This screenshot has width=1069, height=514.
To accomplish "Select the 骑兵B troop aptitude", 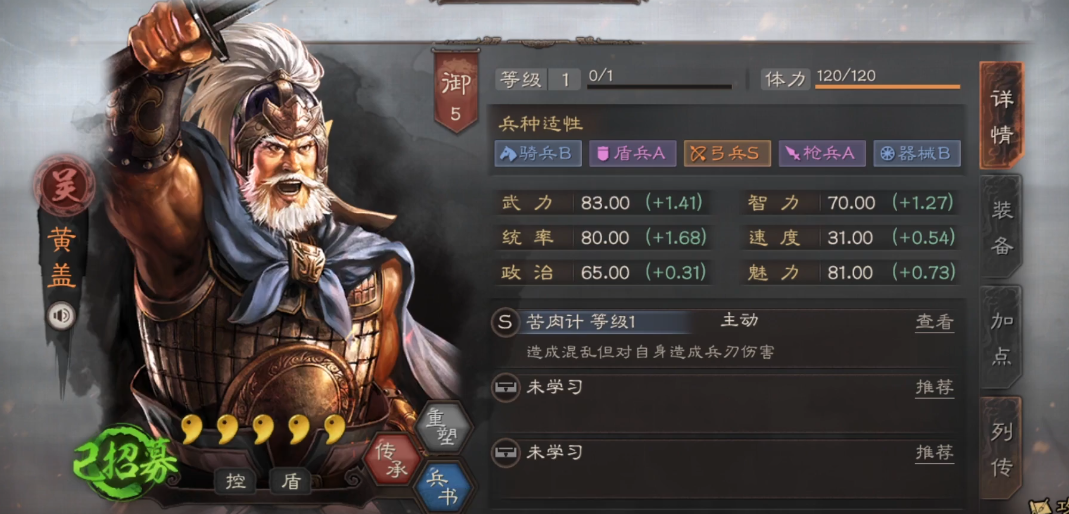I will [538, 153].
